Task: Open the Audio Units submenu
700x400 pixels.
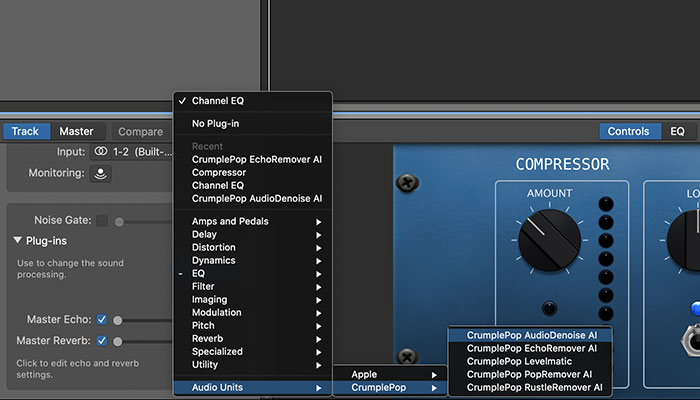Action: coord(253,388)
